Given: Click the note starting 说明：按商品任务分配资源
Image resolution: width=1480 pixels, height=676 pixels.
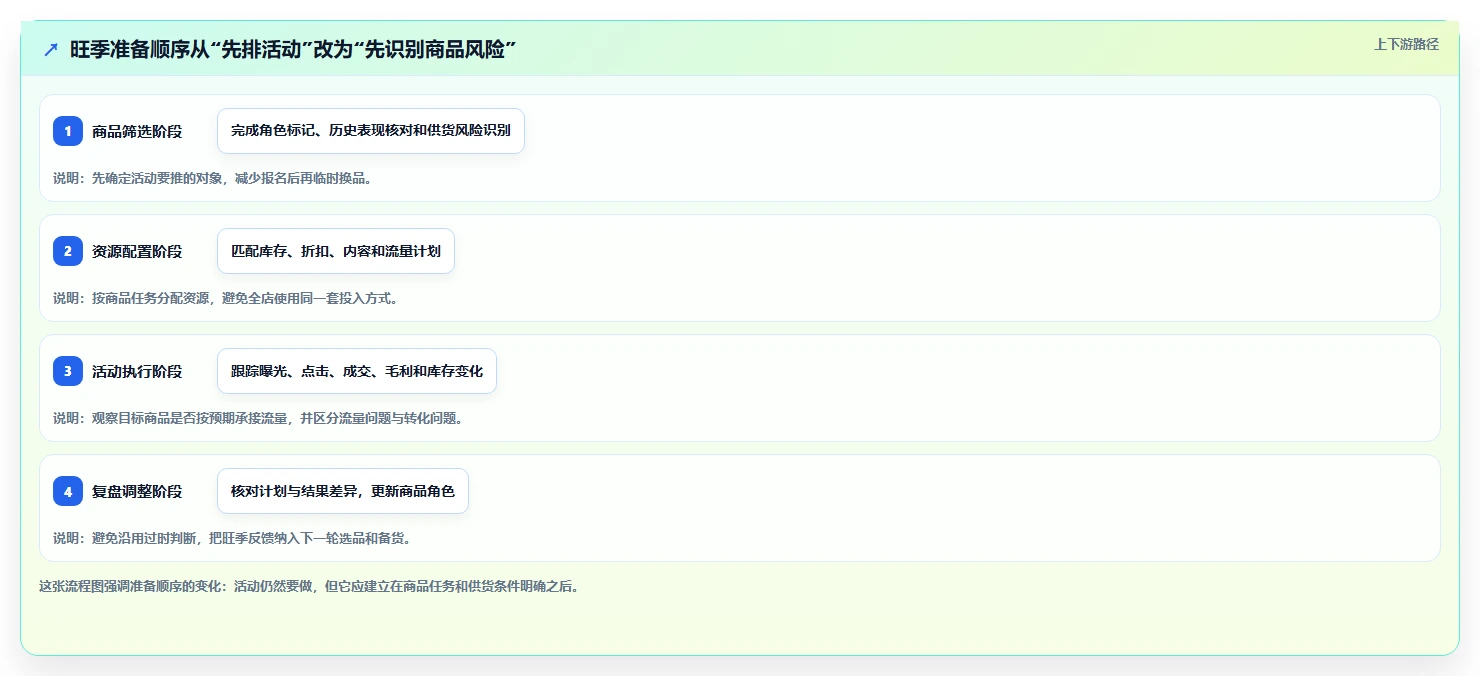Looking at the screenshot, I should pyautogui.click(x=226, y=298).
